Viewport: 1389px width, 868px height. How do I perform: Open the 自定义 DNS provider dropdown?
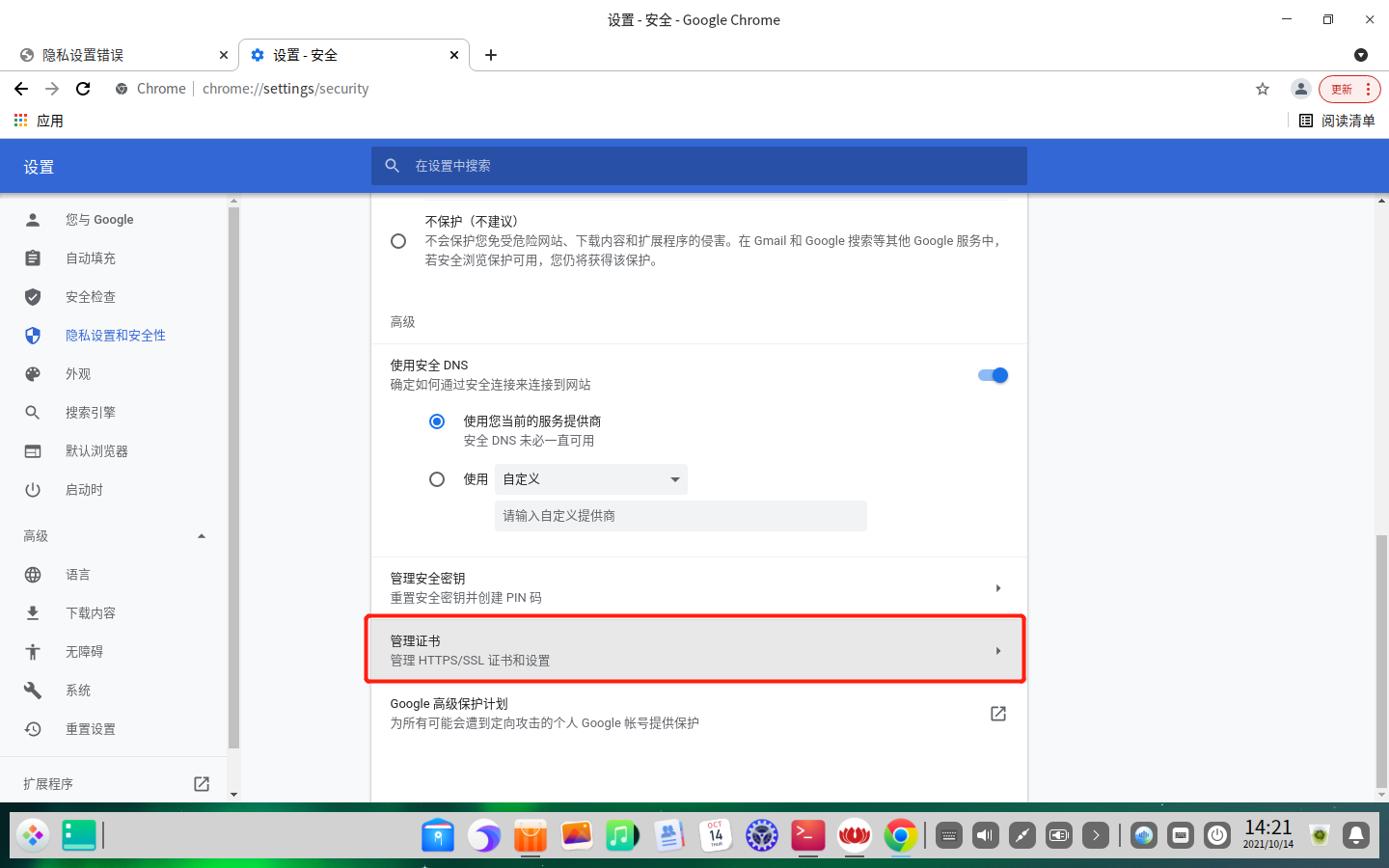591,479
